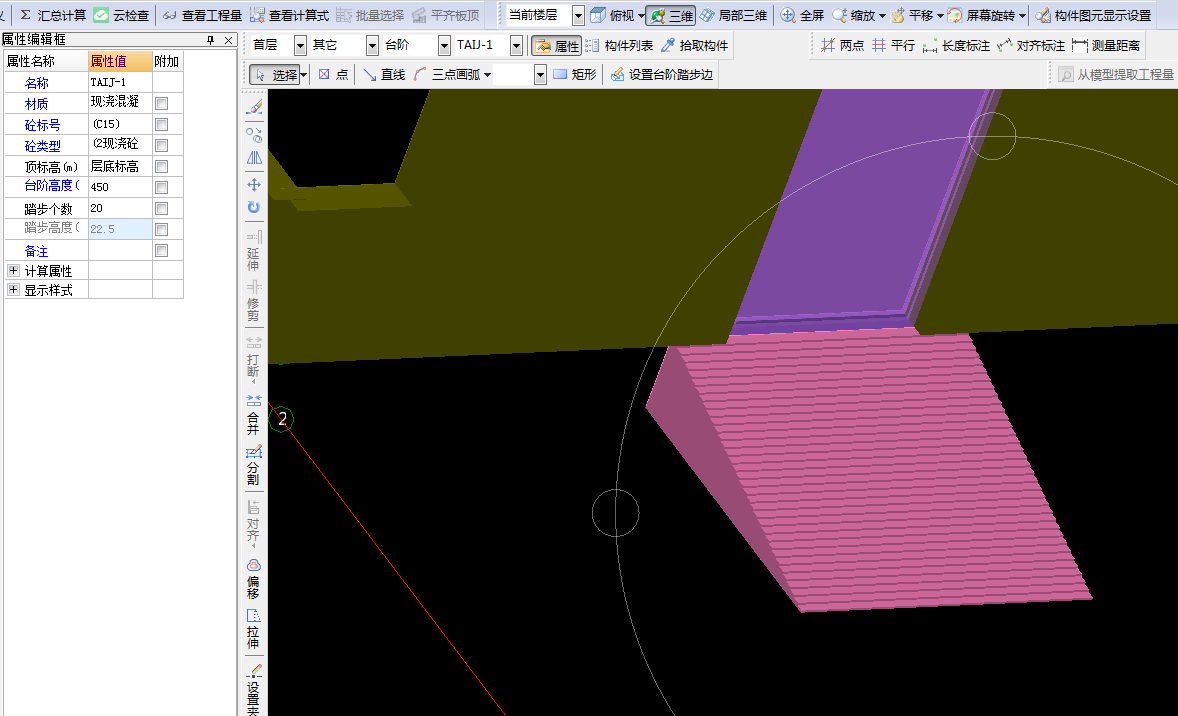Click the mirror icon in vertical toolbar
This screenshot has height=716, width=1178.
pyautogui.click(x=254, y=158)
